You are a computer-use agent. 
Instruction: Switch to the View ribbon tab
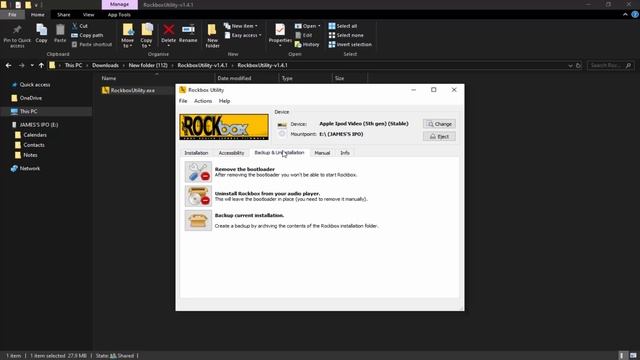(x=89, y=15)
